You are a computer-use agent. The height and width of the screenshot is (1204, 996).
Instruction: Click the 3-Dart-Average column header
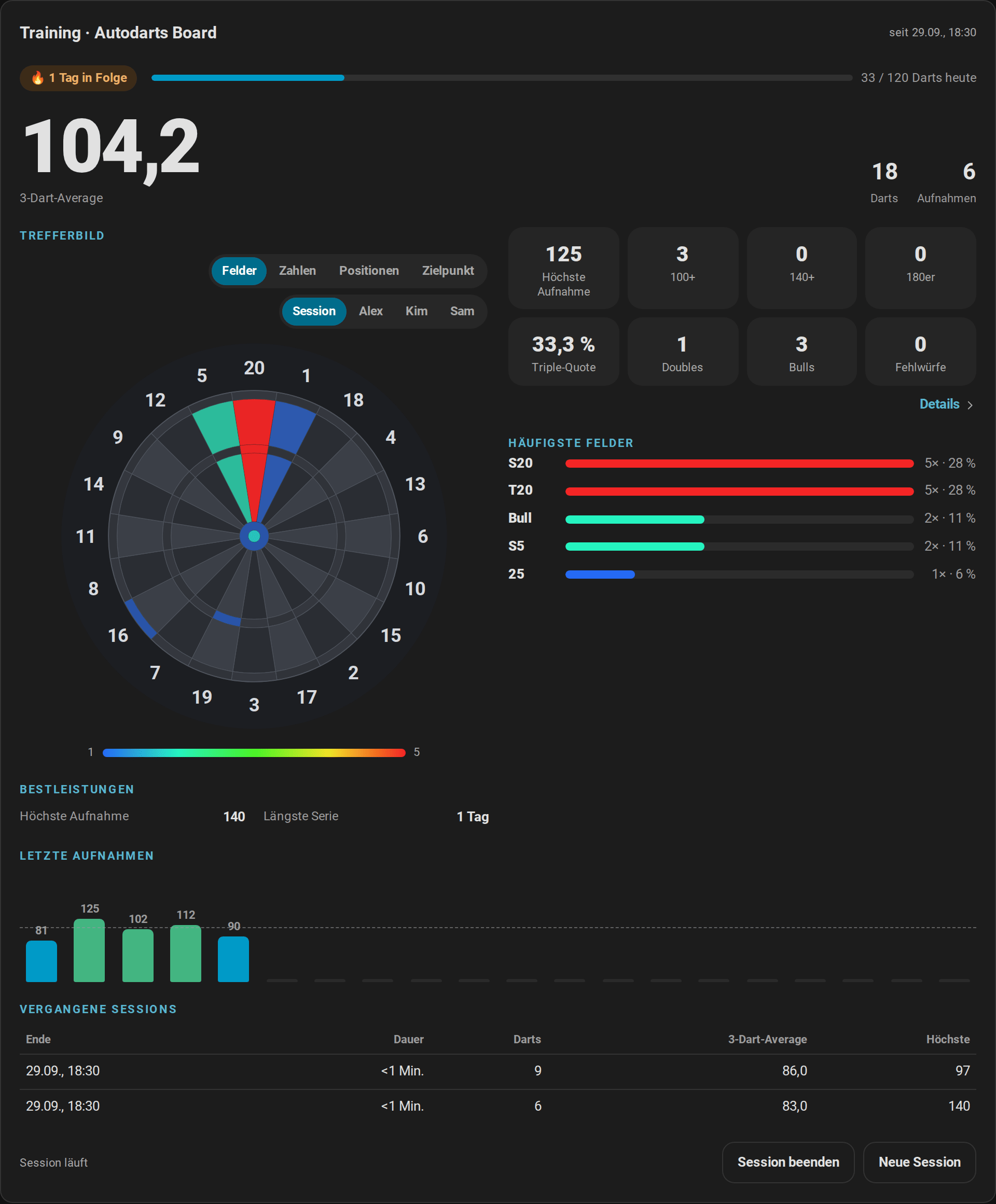[x=767, y=1040]
